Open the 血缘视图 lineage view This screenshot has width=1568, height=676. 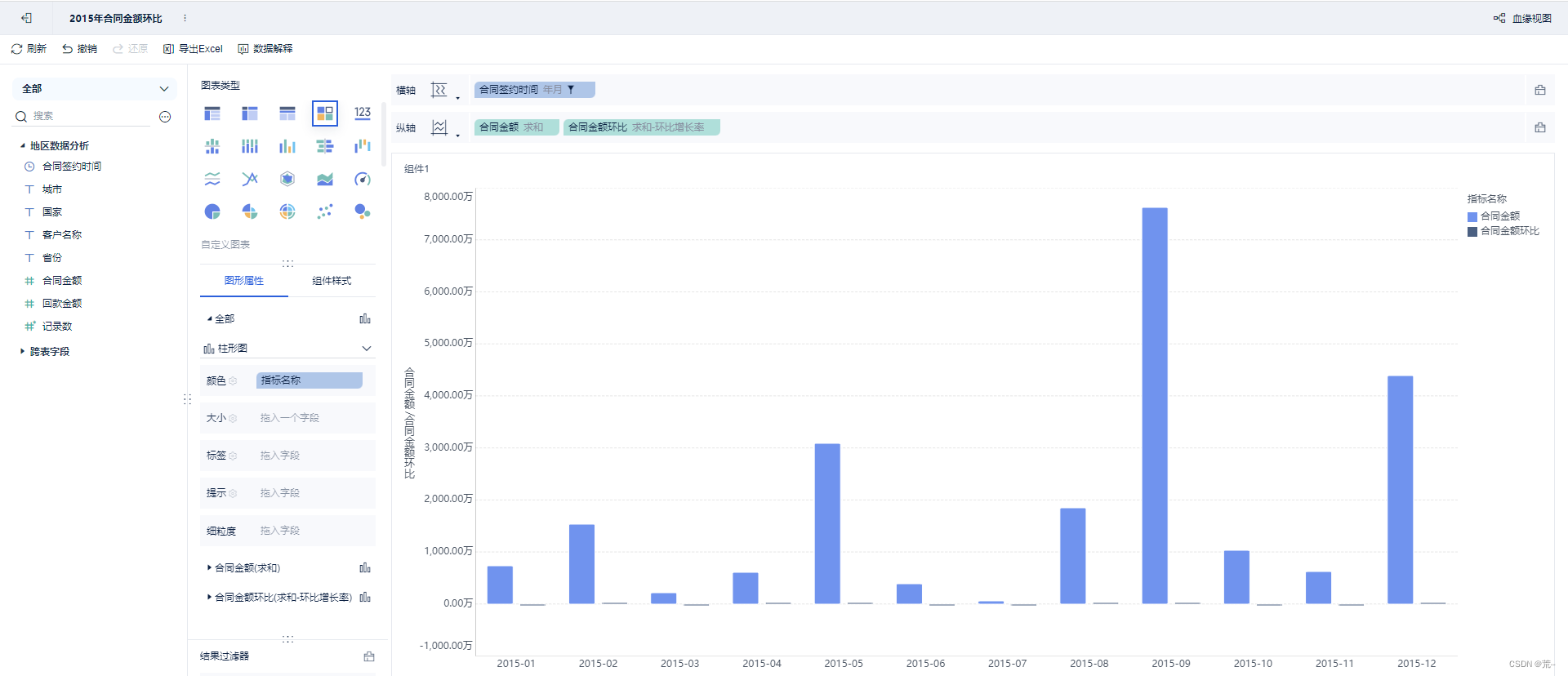(x=1523, y=18)
